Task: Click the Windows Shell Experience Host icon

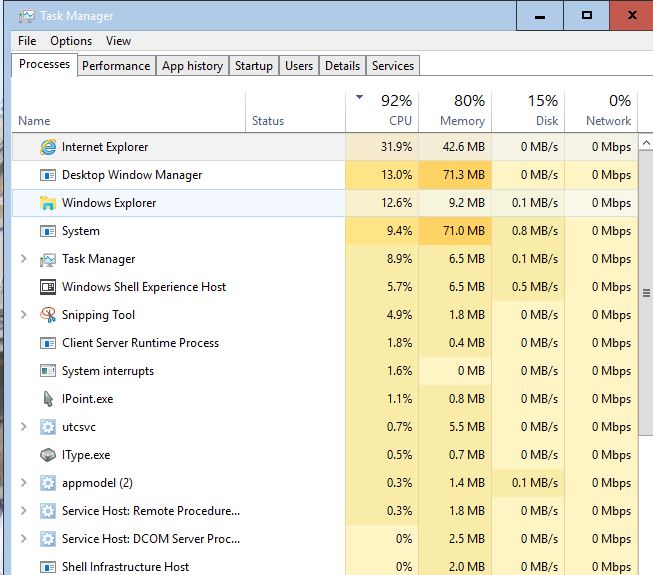Action: [48, 287]
